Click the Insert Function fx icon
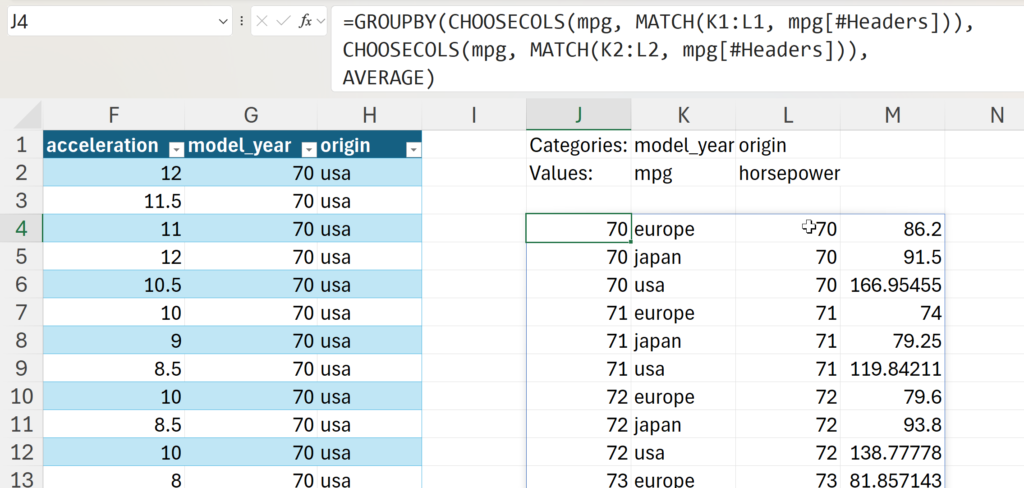Screen dimensions: 1024x488 coord(305,21)
